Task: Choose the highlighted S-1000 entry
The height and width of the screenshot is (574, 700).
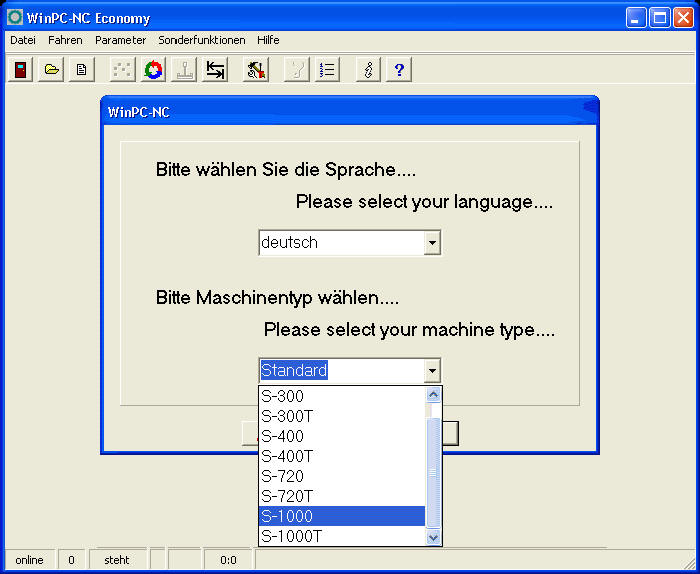Action: click(x=342, y=516)
